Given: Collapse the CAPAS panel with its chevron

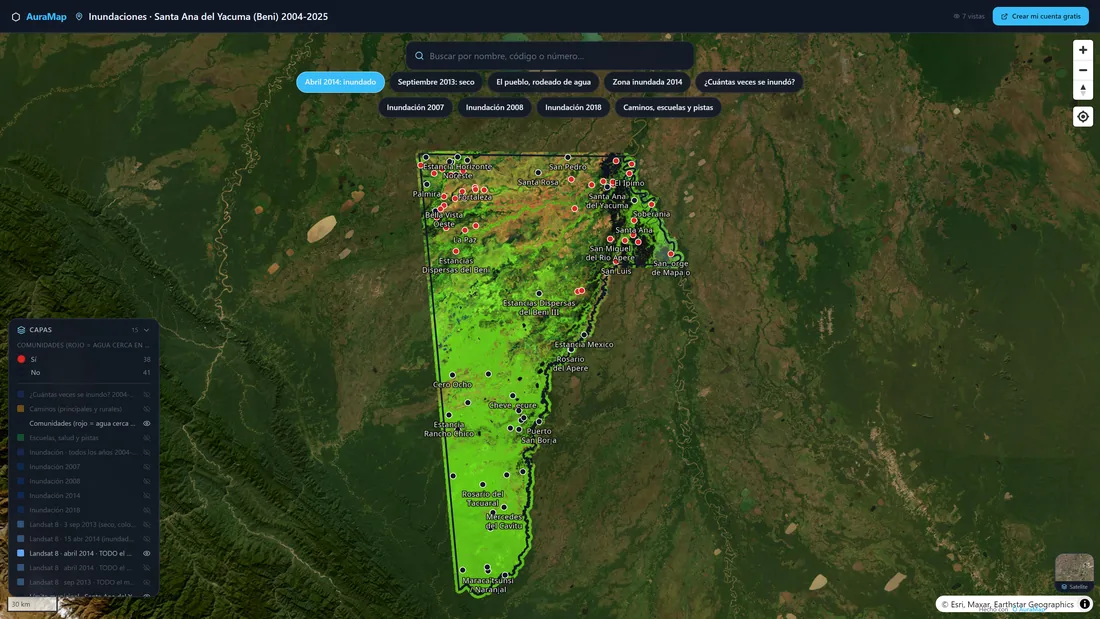Looking at the screenshot, I should (146, 330).
